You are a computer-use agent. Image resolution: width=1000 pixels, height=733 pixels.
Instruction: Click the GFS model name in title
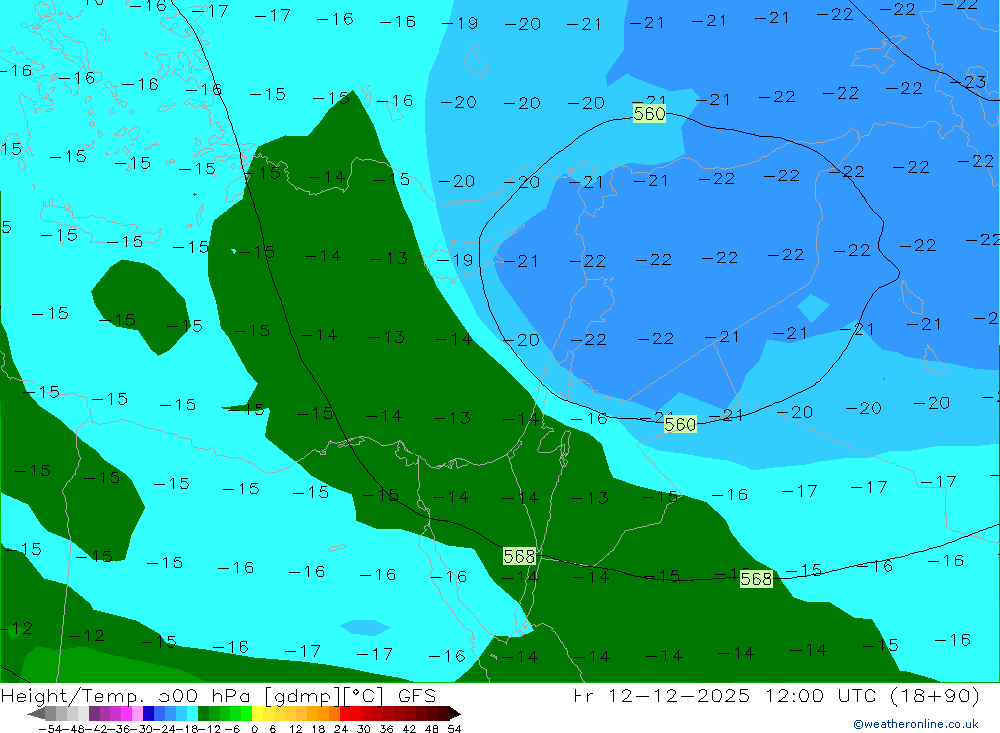click(x=417, y=695)
